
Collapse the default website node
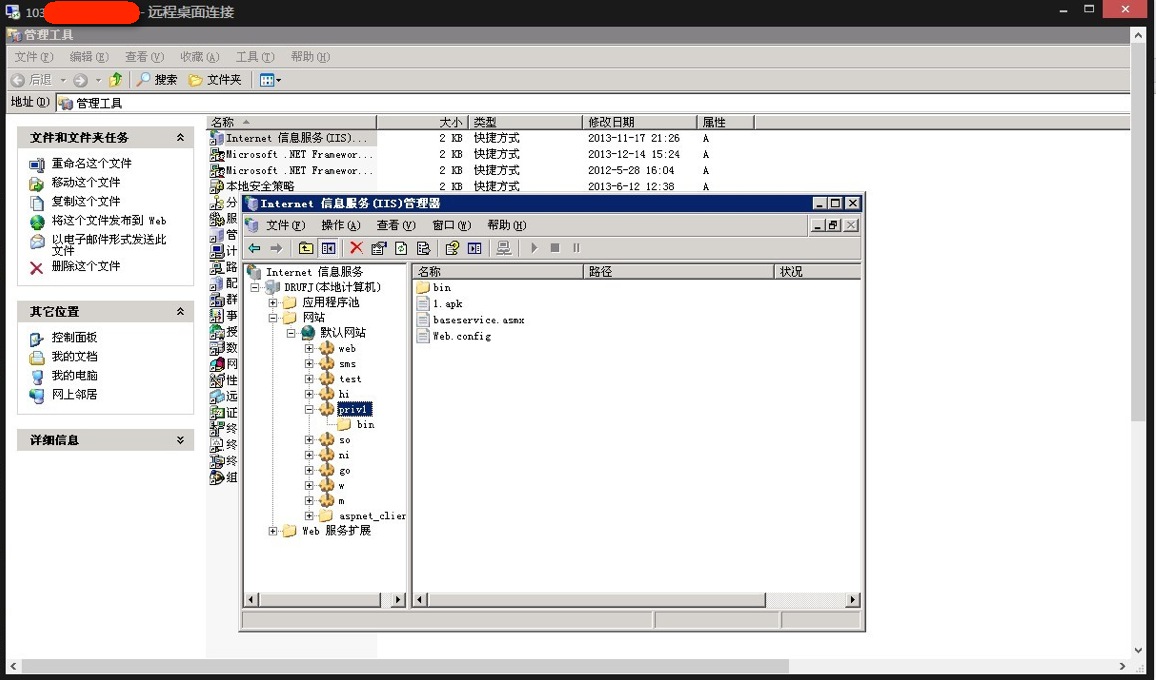tap(290, 333)
